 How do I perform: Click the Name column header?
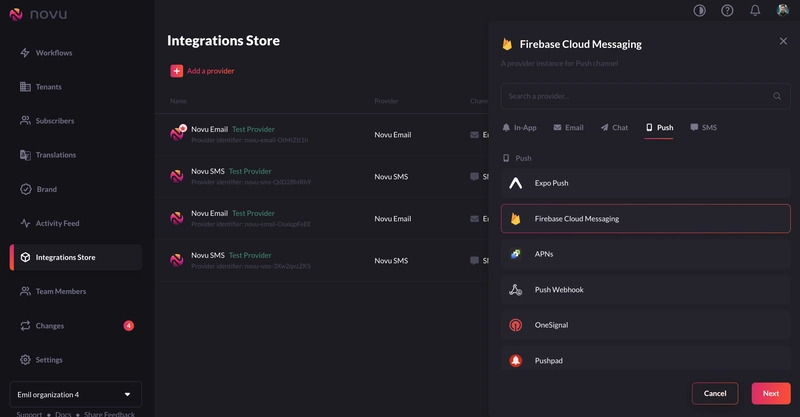pyautogui.click(x=178, y=101)
